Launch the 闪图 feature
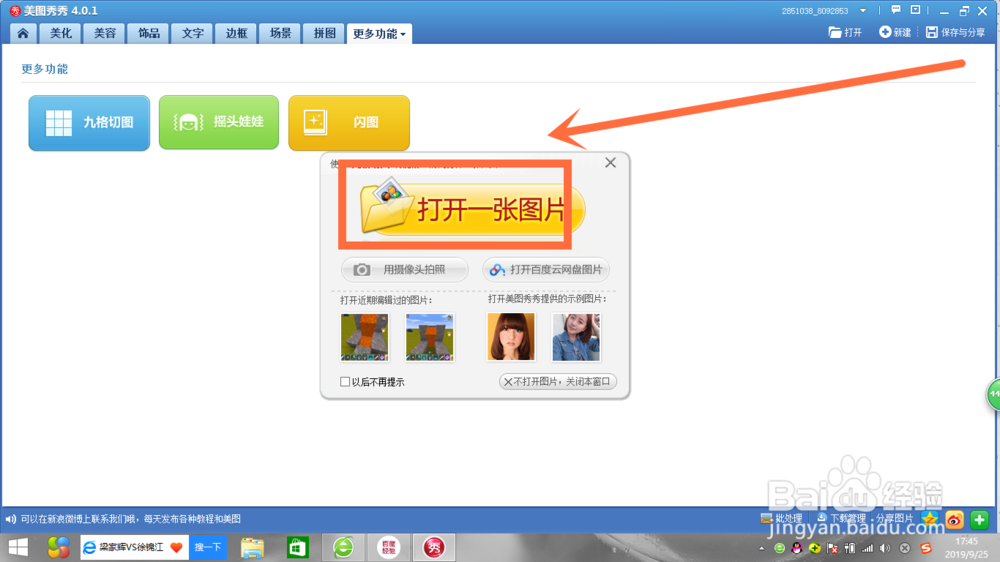Viewport: 1000px width, 562px height. pos(349,122)
